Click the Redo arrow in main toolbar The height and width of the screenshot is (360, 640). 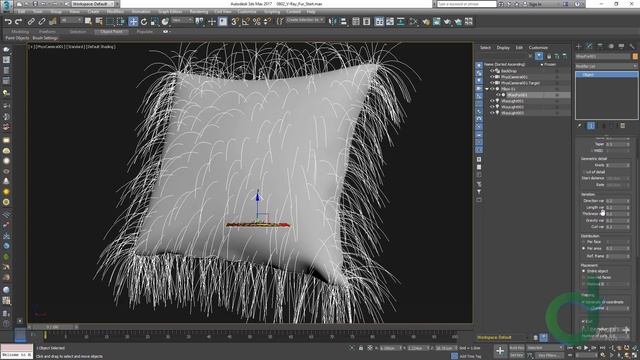click(18, 22)
